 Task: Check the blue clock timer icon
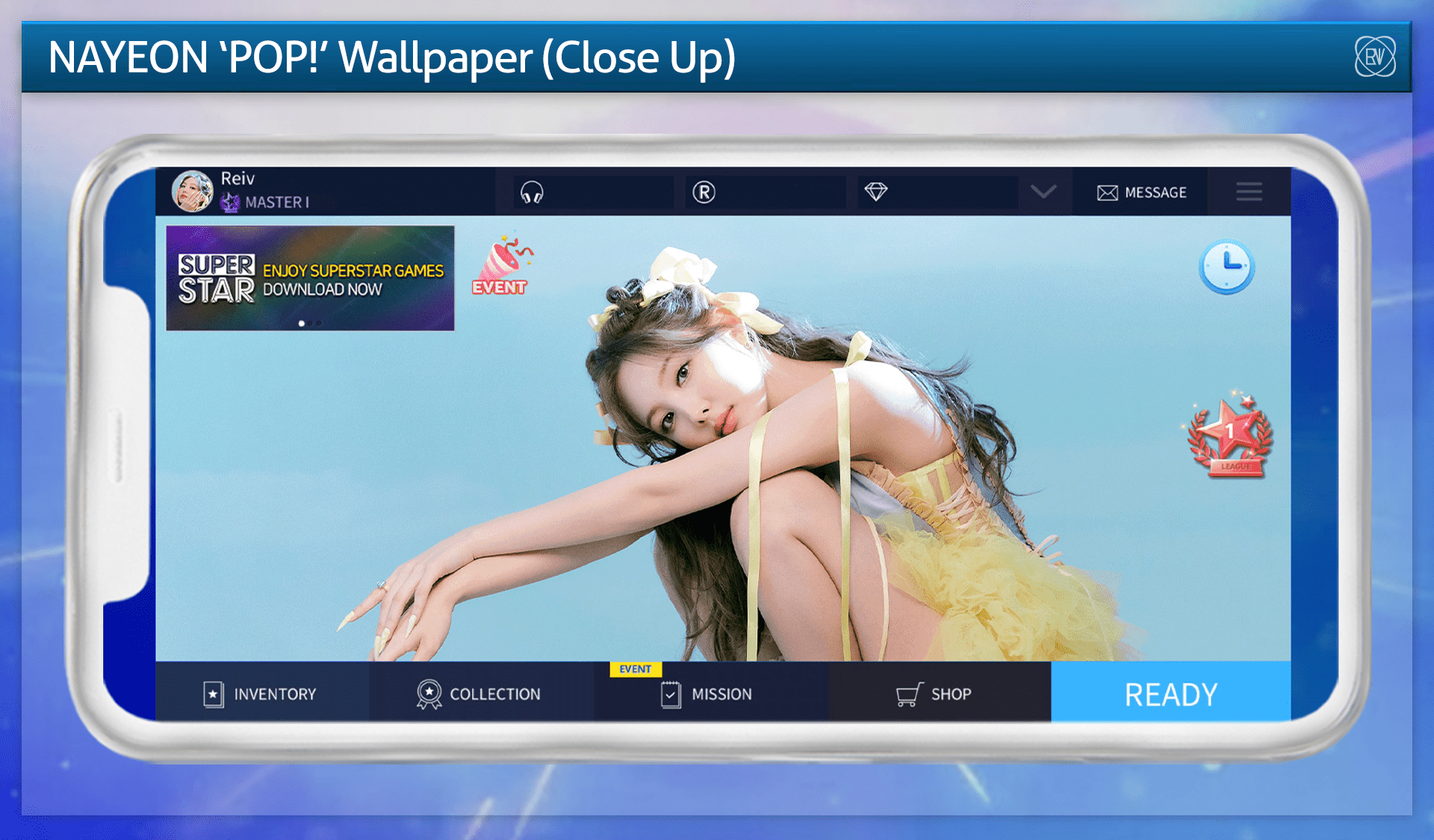1227,267
